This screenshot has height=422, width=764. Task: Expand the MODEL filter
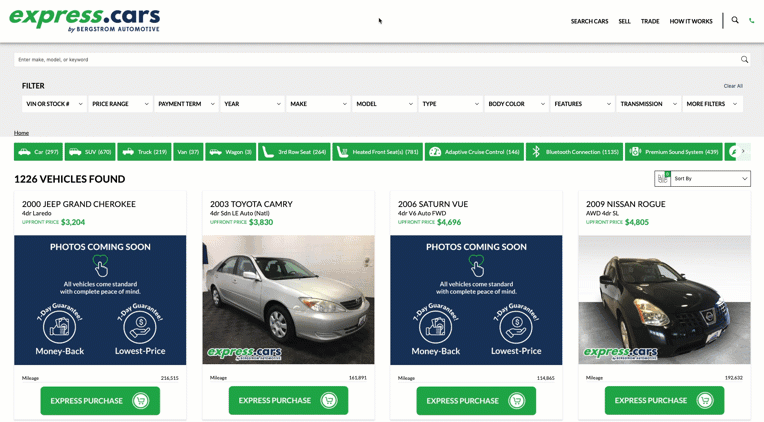tap(384, 104)
